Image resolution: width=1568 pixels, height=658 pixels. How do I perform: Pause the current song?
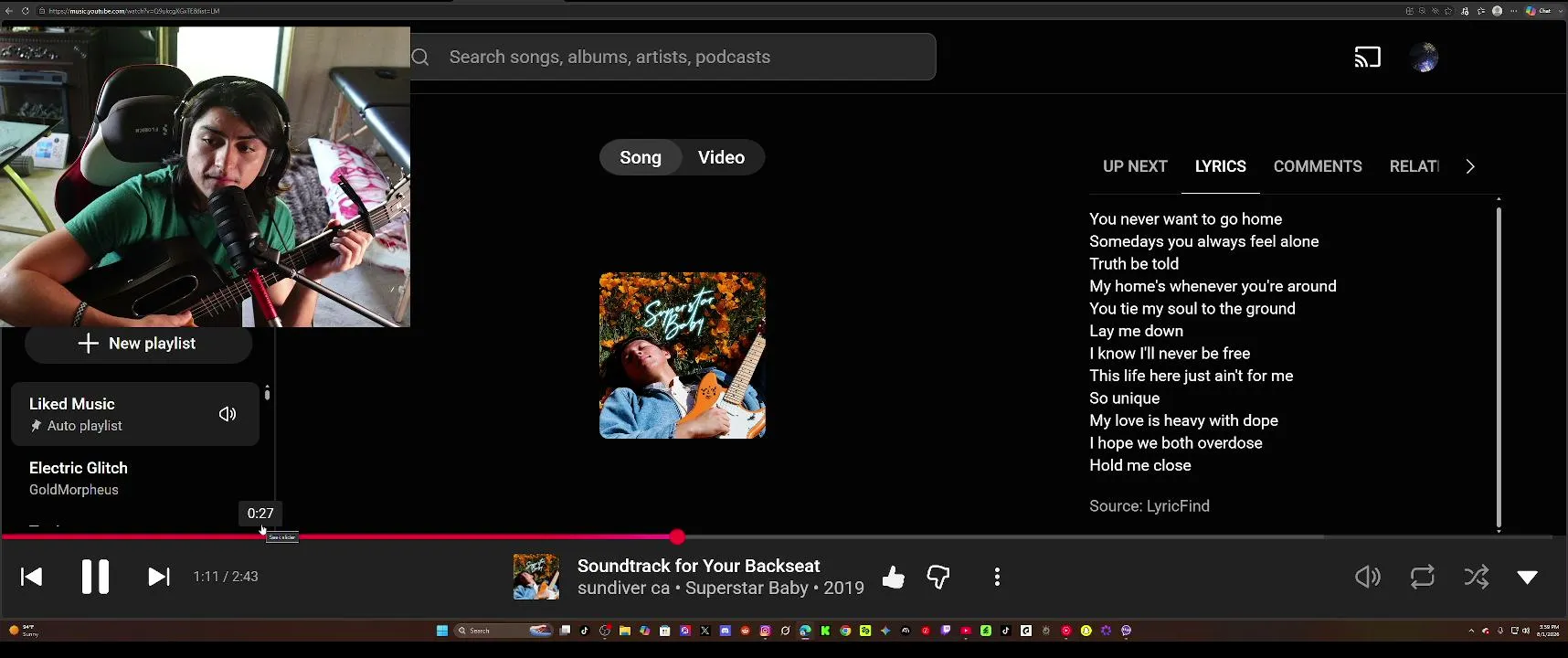(x=95, y=577)
